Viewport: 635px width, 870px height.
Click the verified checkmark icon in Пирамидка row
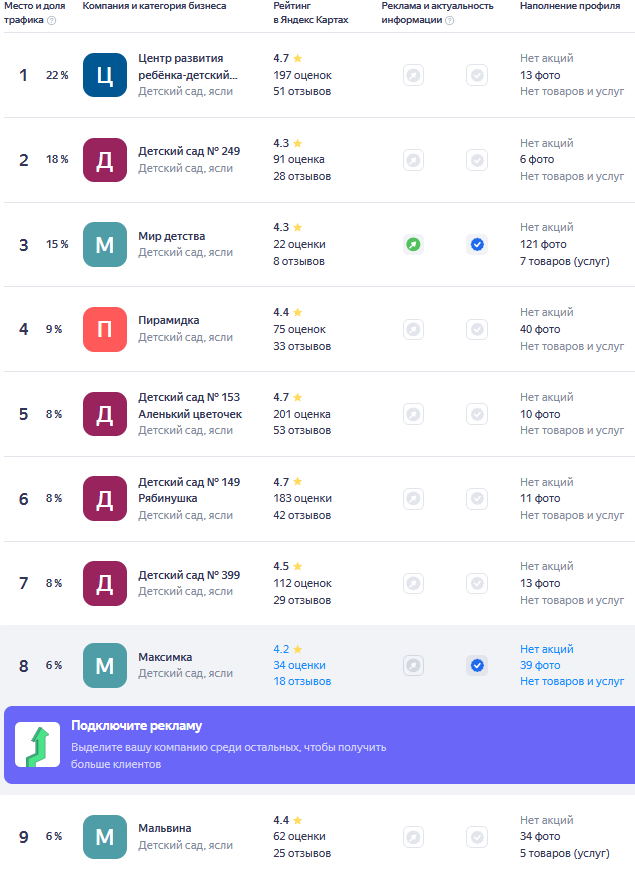click(x=477, y=330)
